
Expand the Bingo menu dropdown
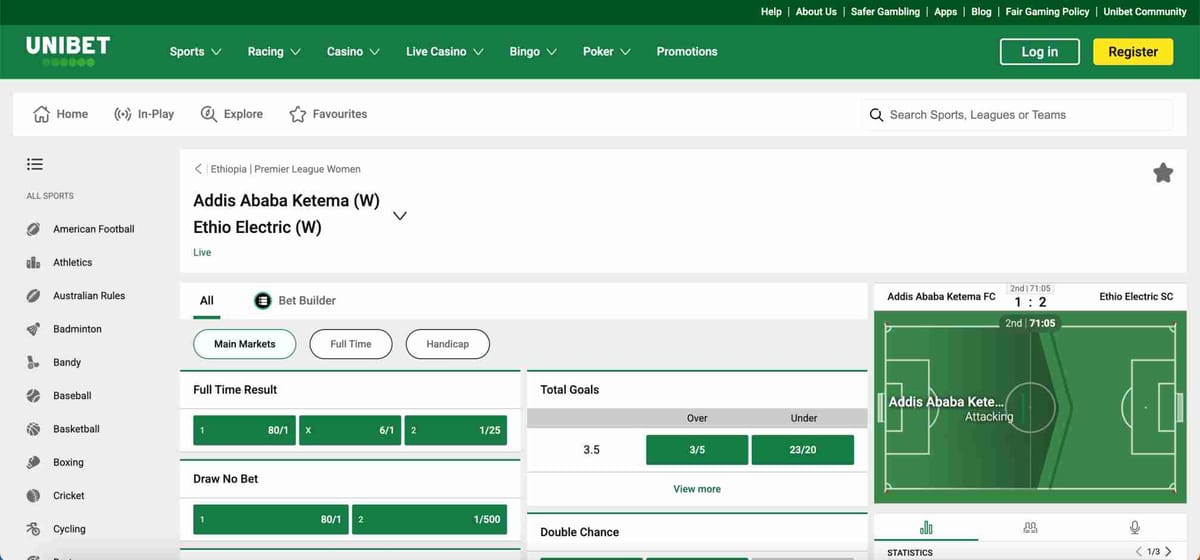point(533,51)
